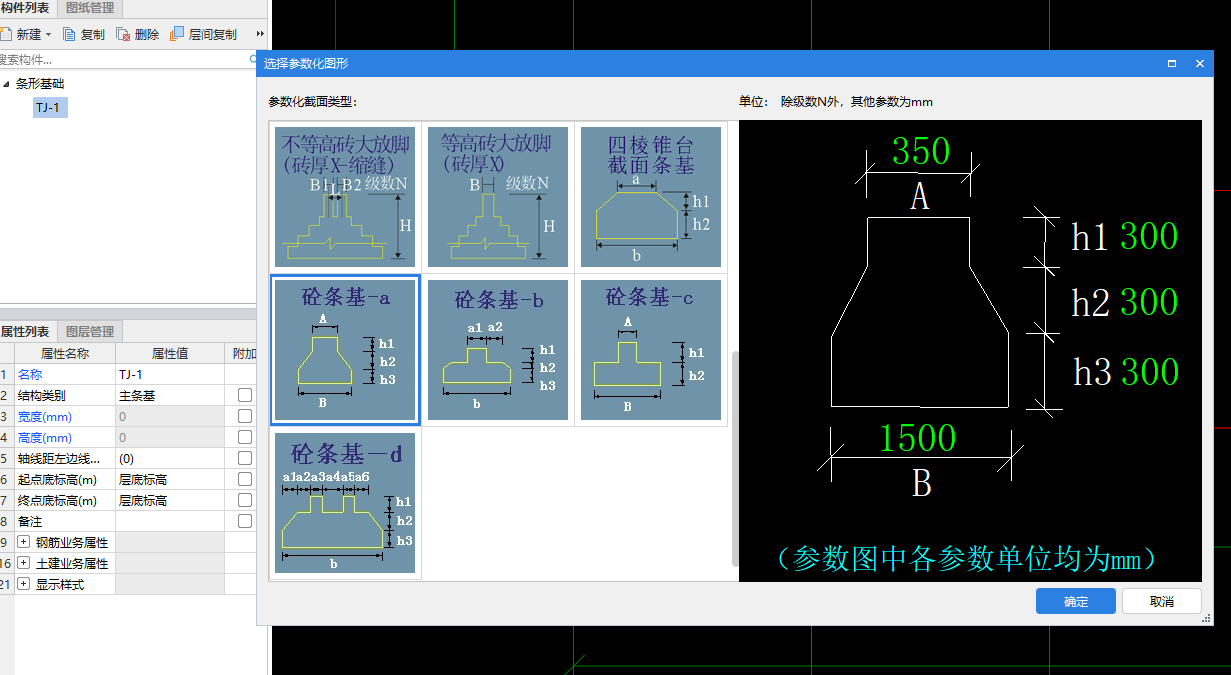This screenshot has width=1231, height=675.
Task: Tick the 附加 checkbox for 高度(mm)
Action: pos(244,437)
